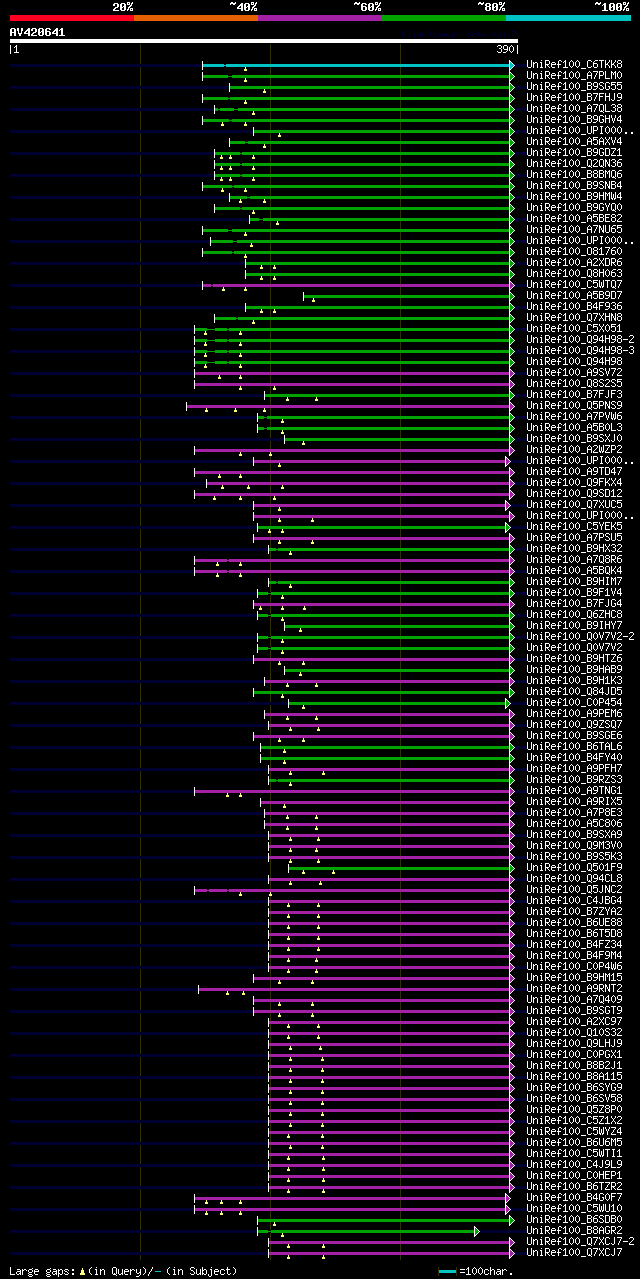640x1279 pixels.
Task: Select the UniRef100_A5BQK4 label
Action: tap(572, 570)
